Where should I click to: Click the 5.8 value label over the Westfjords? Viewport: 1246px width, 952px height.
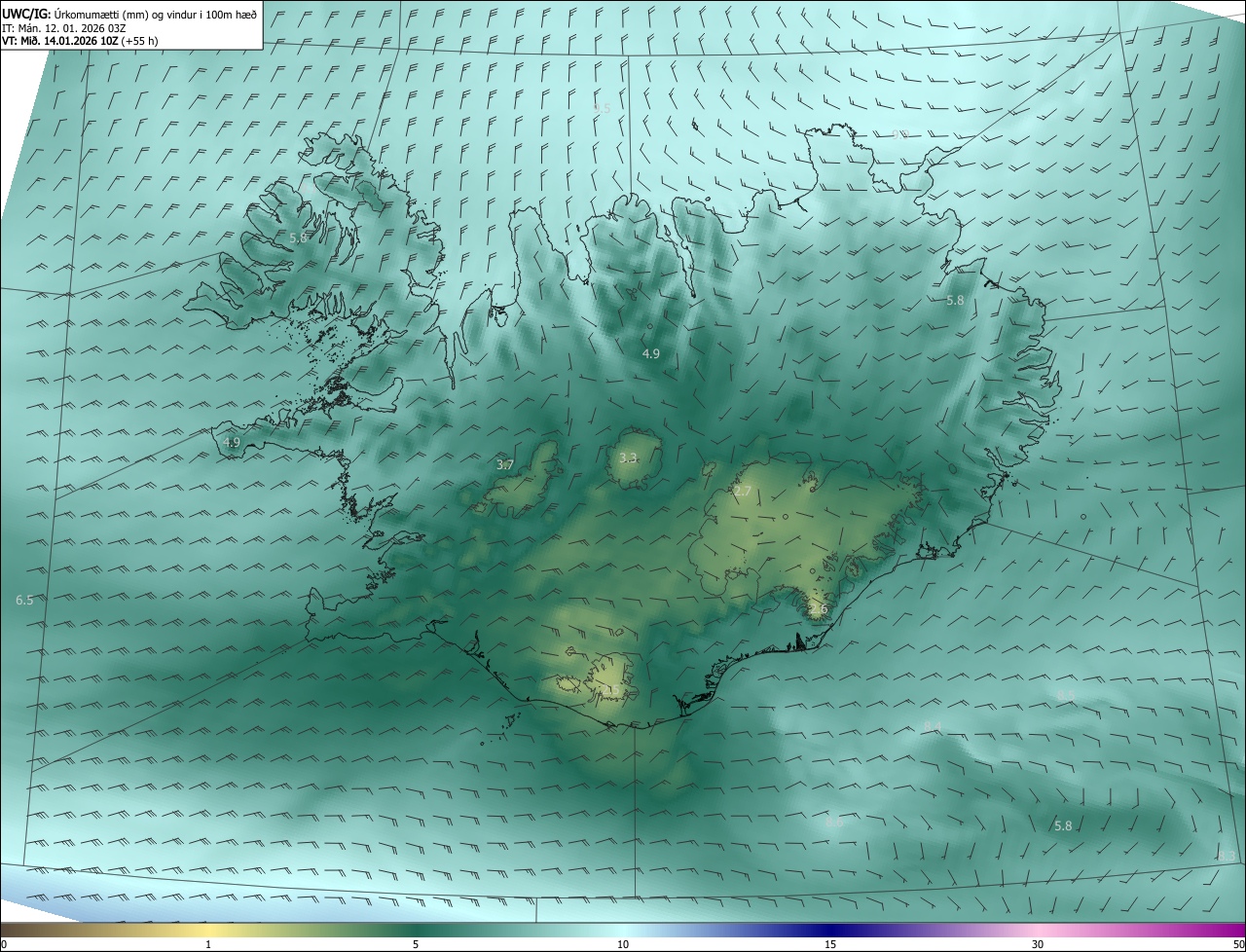298,238
